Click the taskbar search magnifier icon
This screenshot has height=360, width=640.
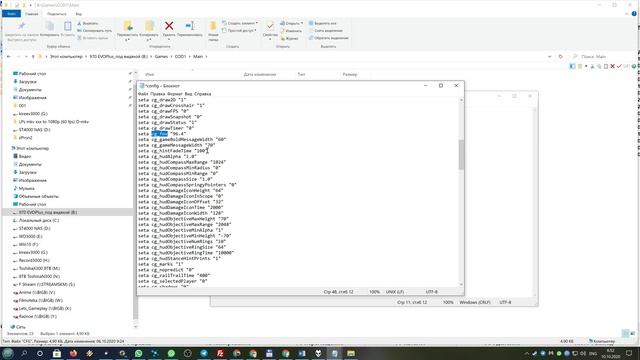tap(24, 353)
